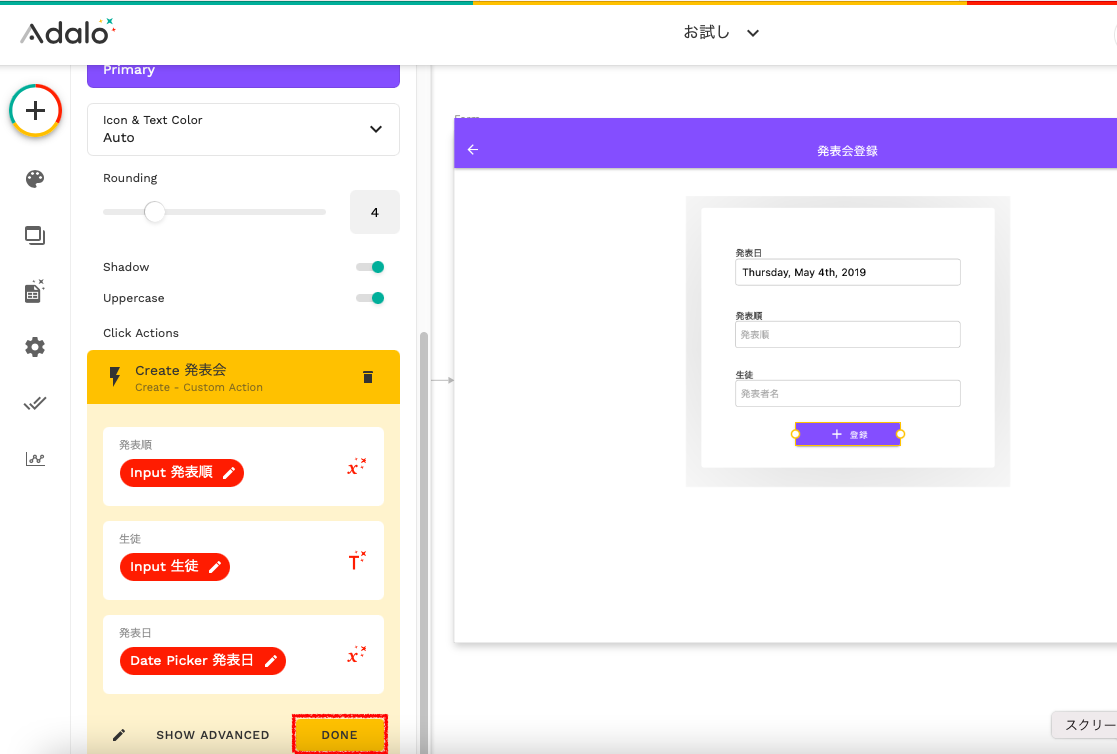Click SHOW ADVANCED
This screenshot has height=754, width=1117.
(213, 735)
